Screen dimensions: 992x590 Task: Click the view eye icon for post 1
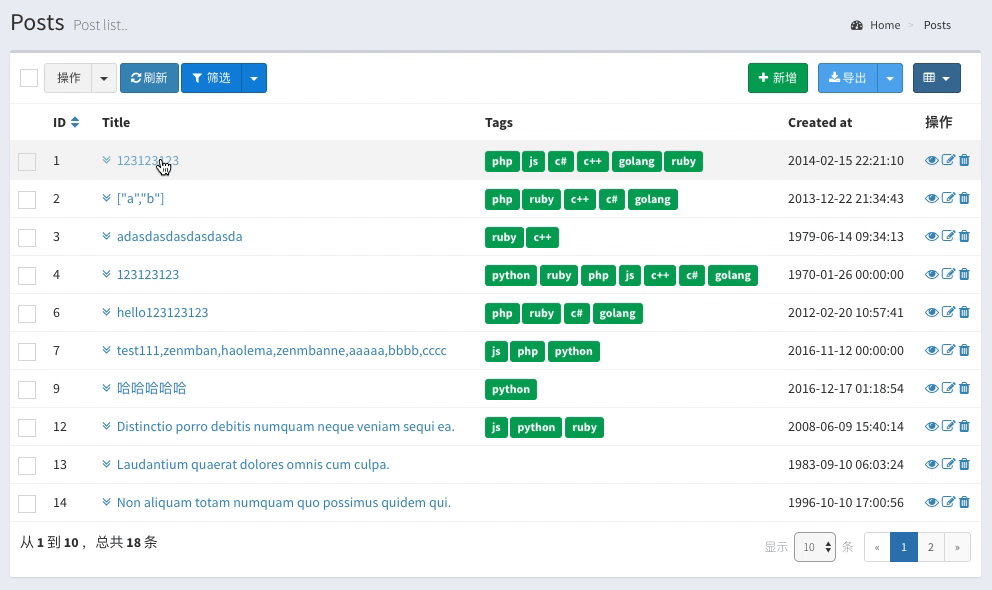click(931, 161)
